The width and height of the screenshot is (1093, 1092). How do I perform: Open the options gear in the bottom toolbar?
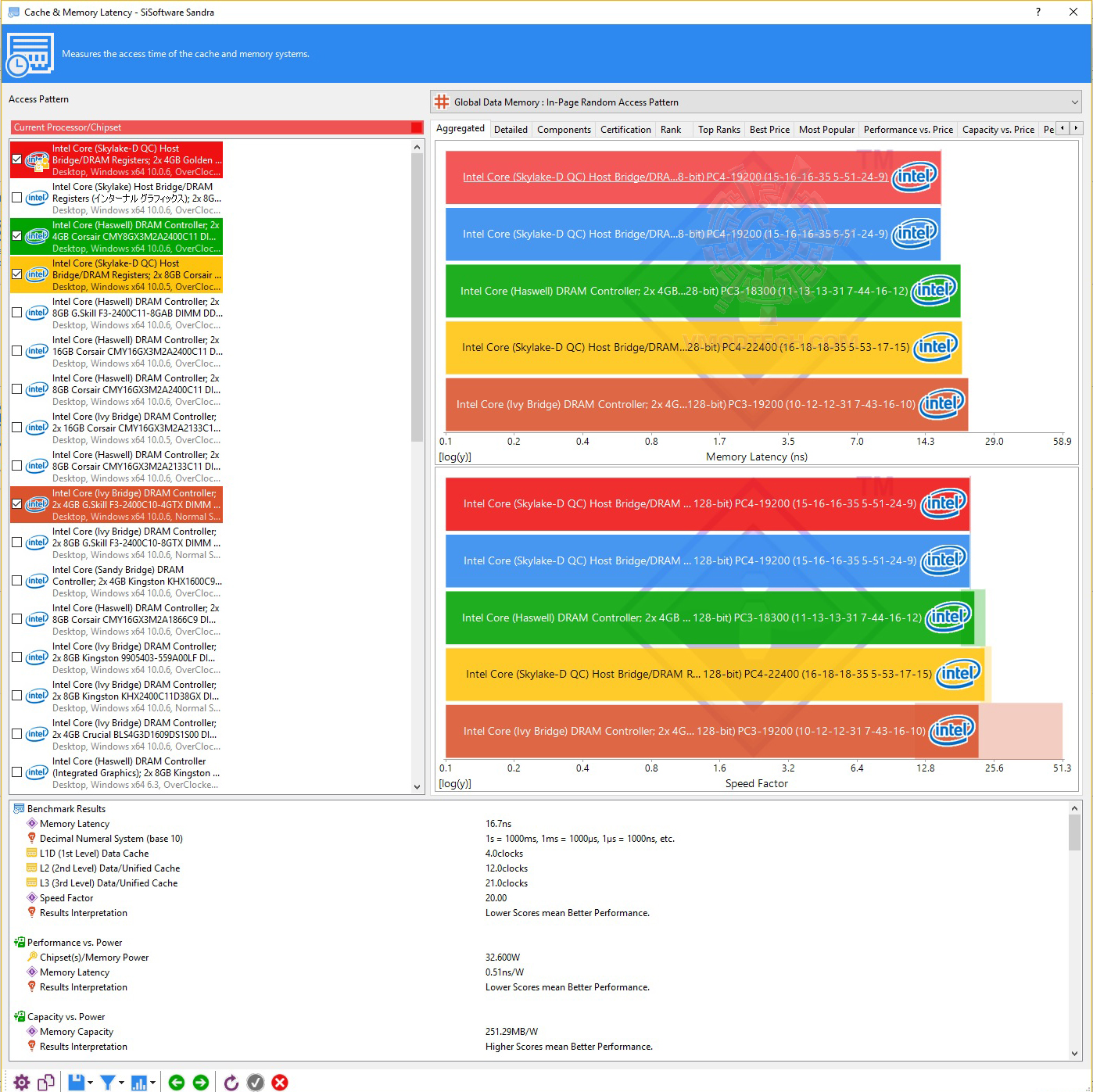22,1082
